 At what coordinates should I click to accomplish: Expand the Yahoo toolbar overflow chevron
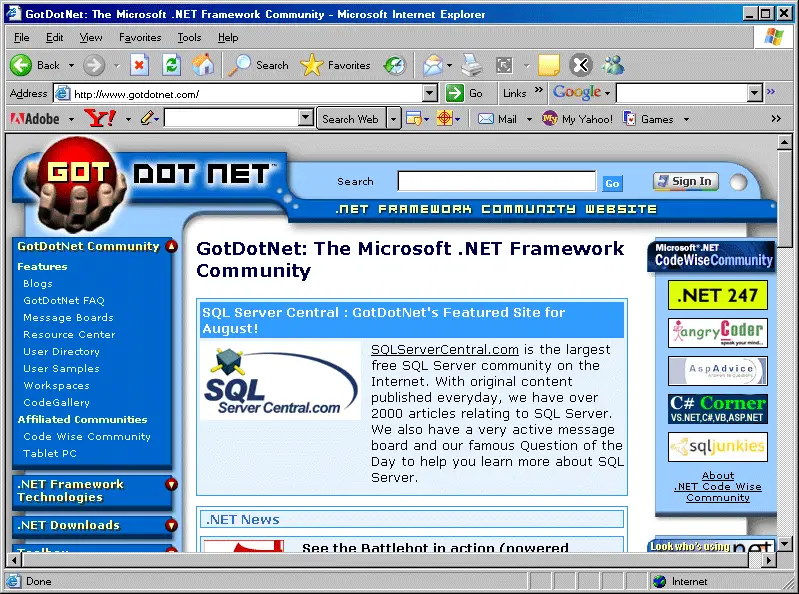(x=776, y=118)
